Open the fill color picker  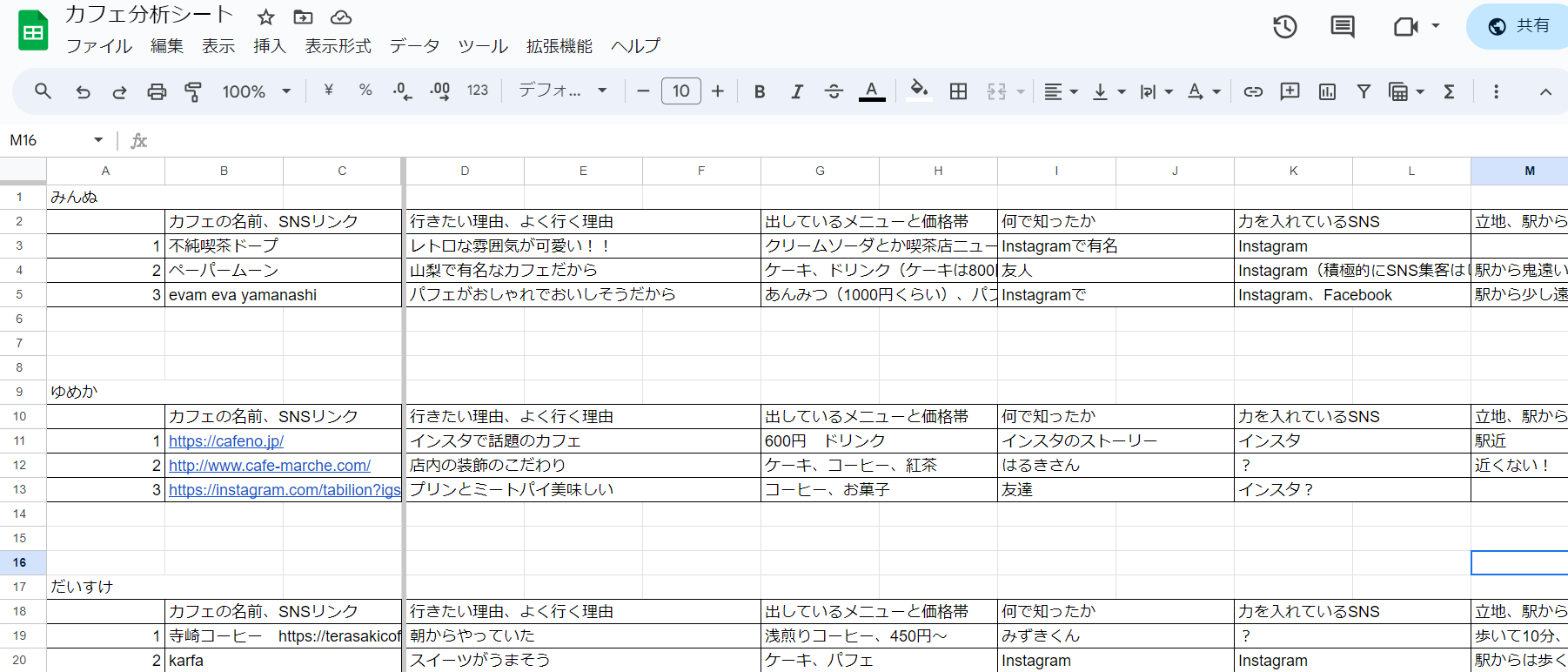[x=919, y=91]
